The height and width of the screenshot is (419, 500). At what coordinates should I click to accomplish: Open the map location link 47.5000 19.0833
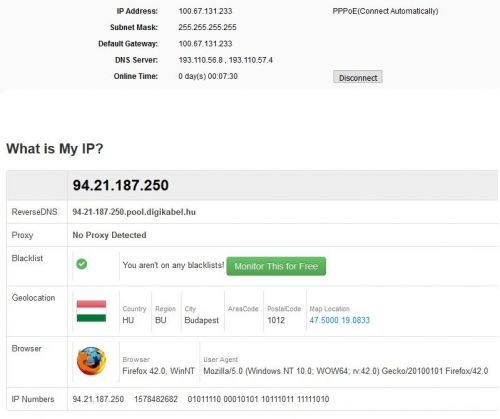339,320
